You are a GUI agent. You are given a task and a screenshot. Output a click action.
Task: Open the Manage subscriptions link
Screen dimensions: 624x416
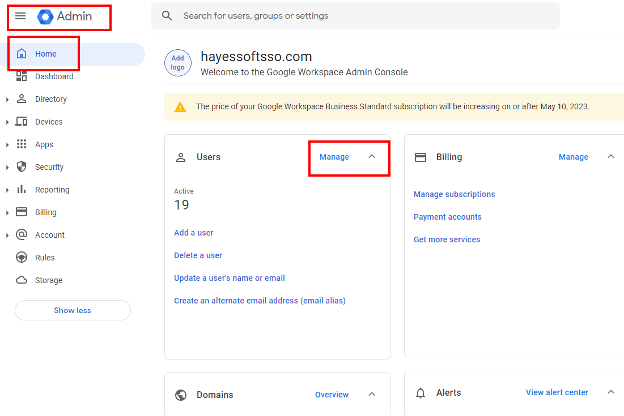coord(454,194)
